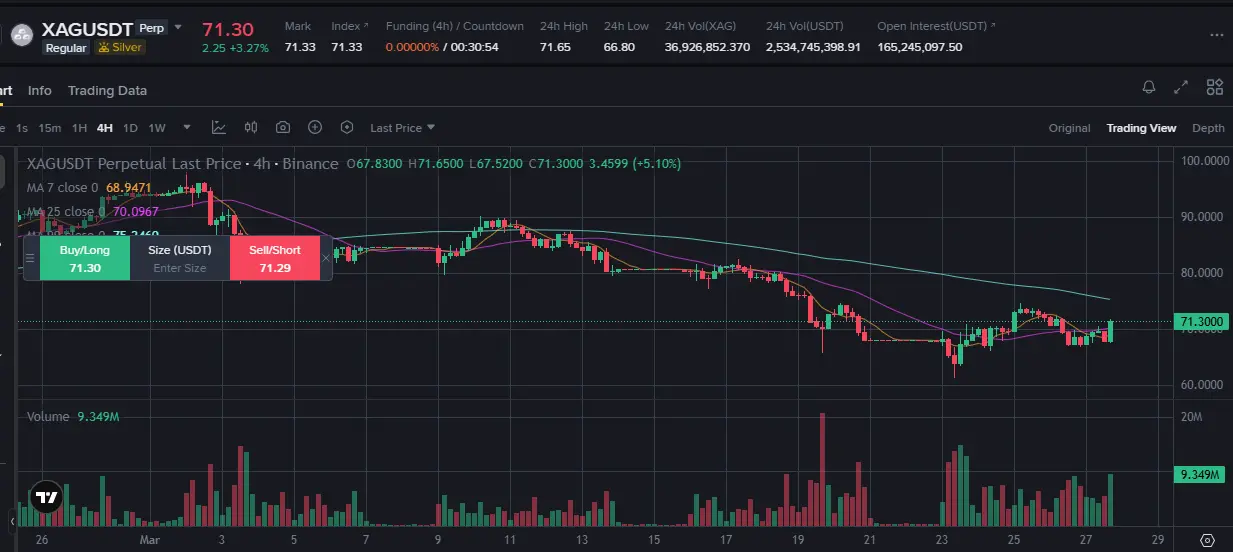Click the silver coin icon beside XAGUSDT
The height and width of the screenshot is (552, 1233).
pos(20,36)
